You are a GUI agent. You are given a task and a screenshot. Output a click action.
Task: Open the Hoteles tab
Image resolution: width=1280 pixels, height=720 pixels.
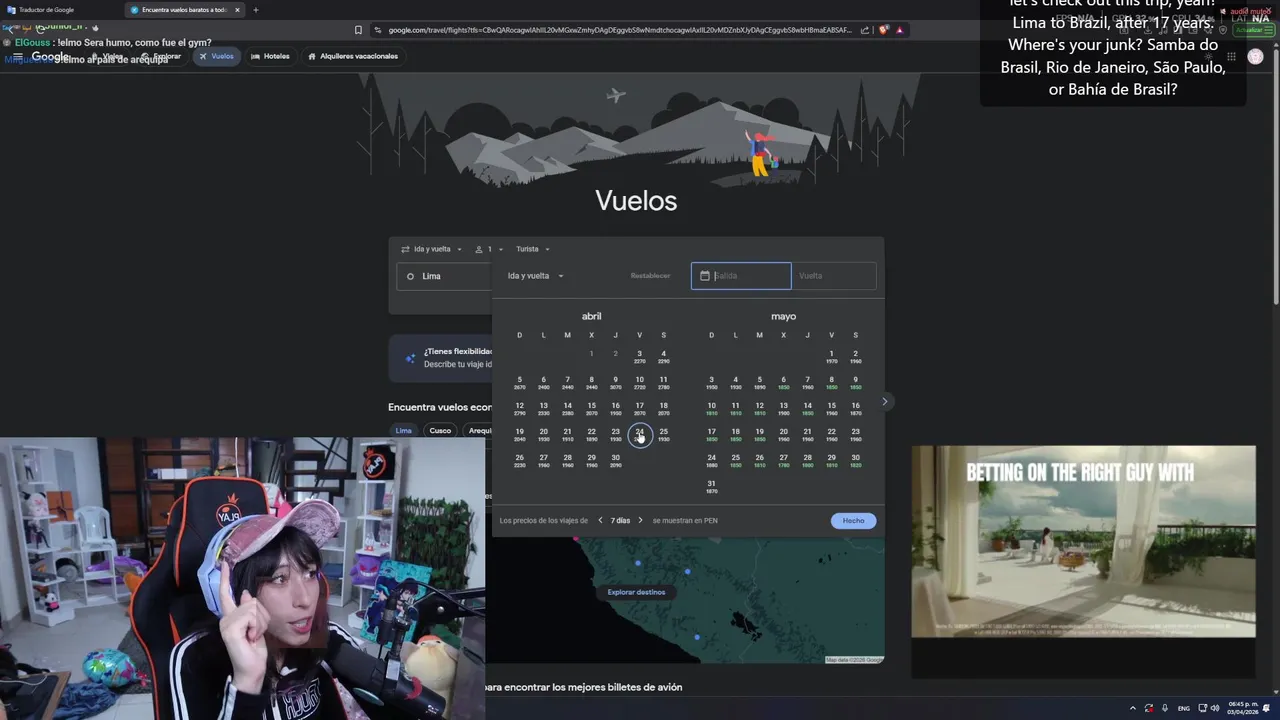click(270, 56)
